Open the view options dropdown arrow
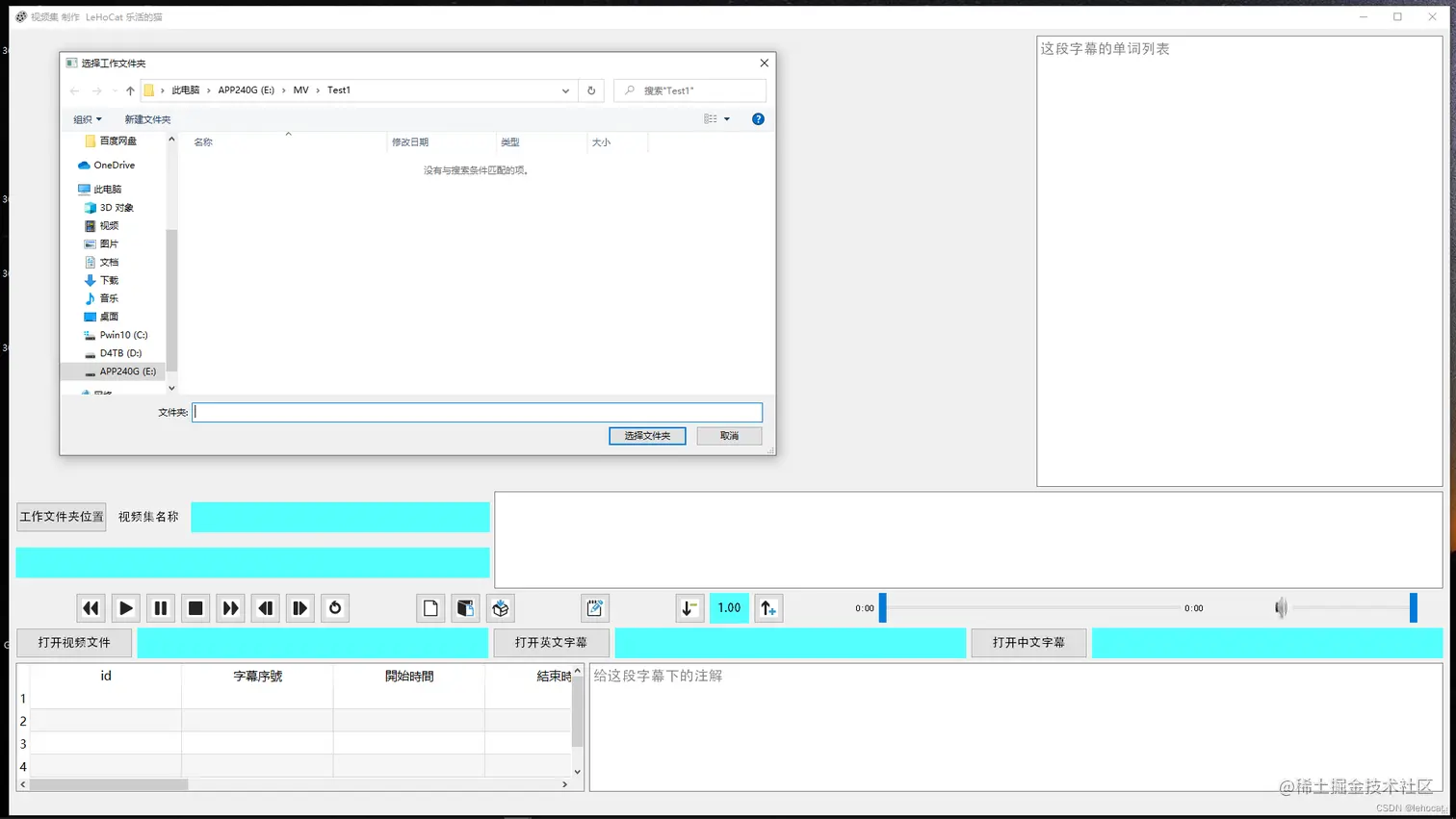The image size is (1456, 819). (727, 119)
